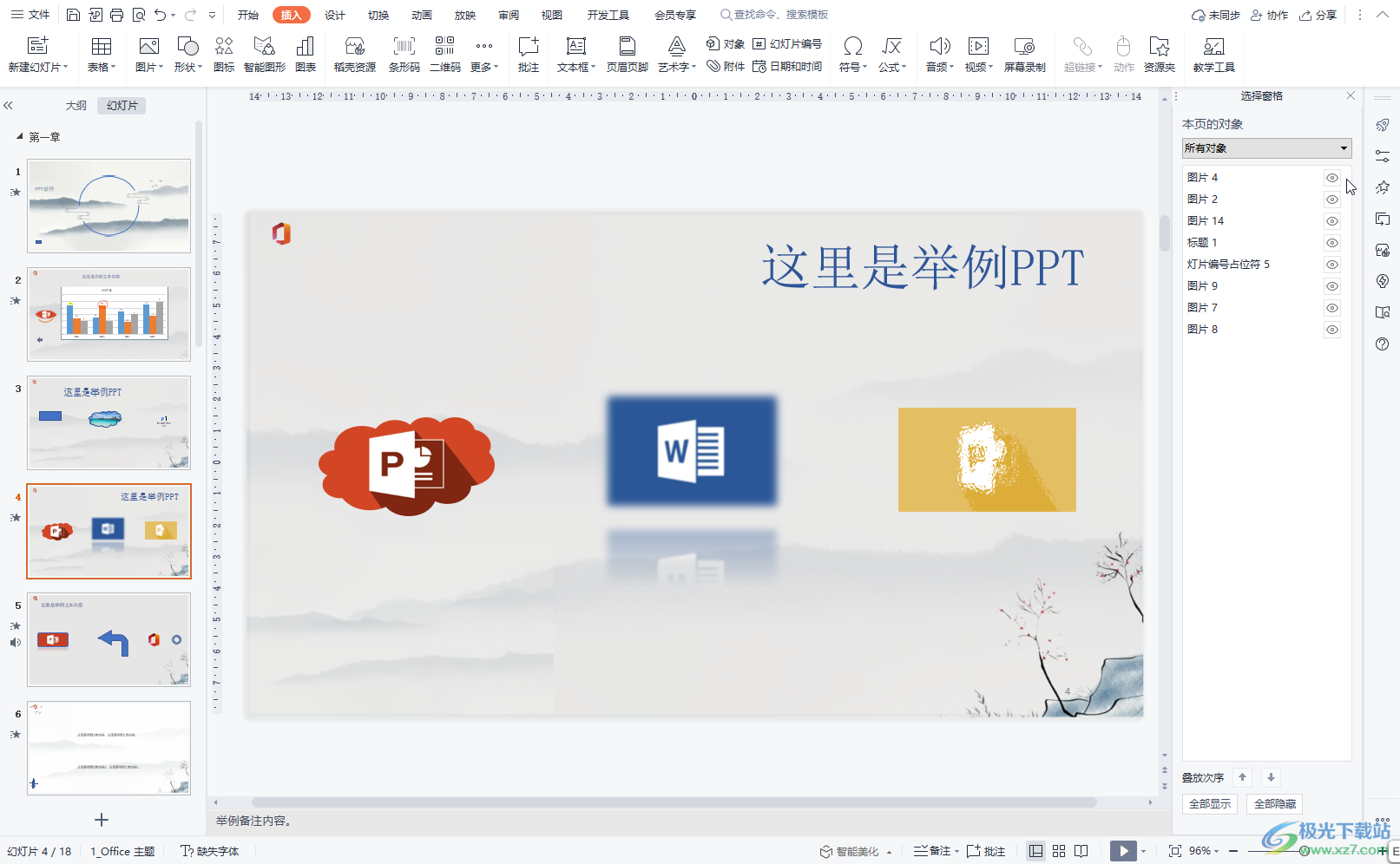This screenshot has height=864, width=1400.
Task: Expand the slideshow play options arrow
Action: (1144, 851)
